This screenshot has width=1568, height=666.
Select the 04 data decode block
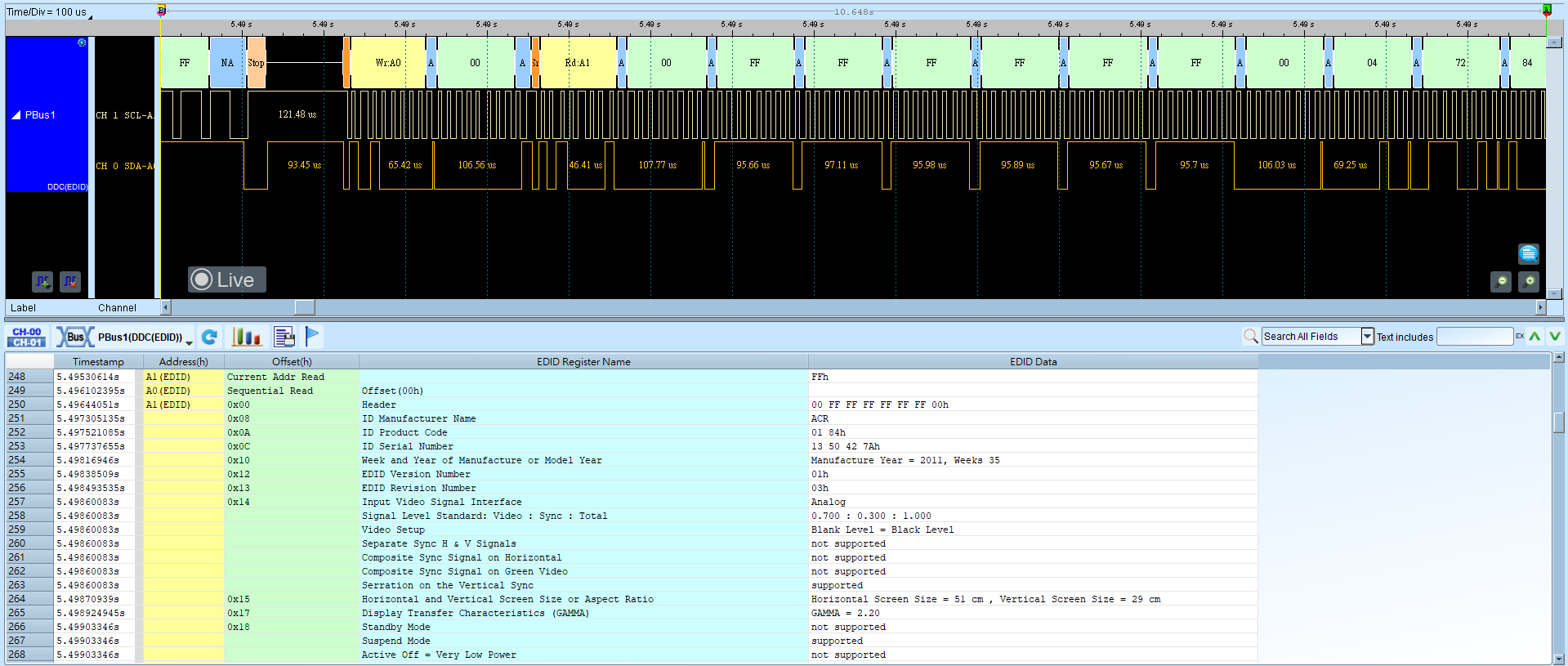(1372, 63)
